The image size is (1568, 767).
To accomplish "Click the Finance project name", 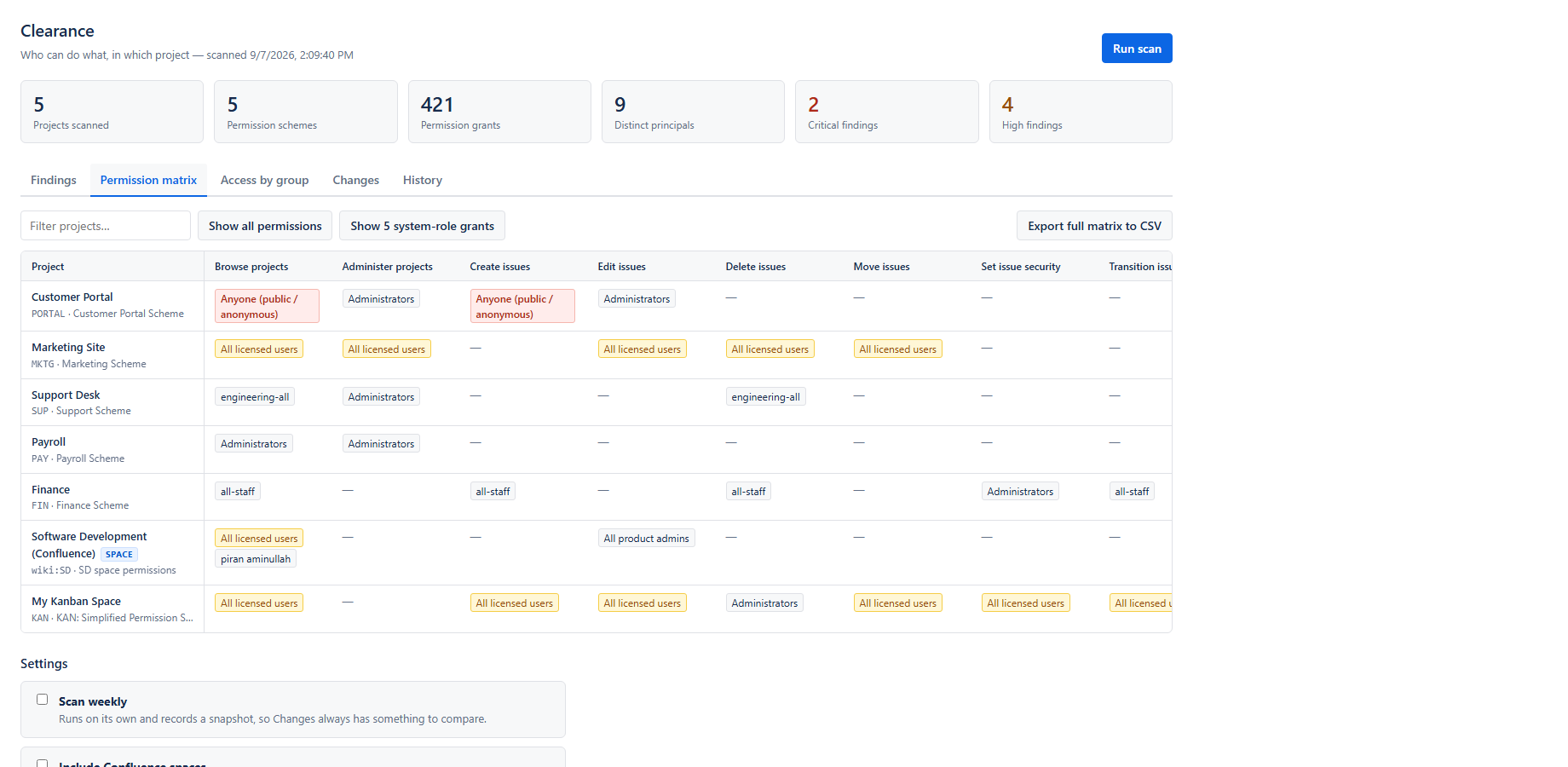I will 51,490.
